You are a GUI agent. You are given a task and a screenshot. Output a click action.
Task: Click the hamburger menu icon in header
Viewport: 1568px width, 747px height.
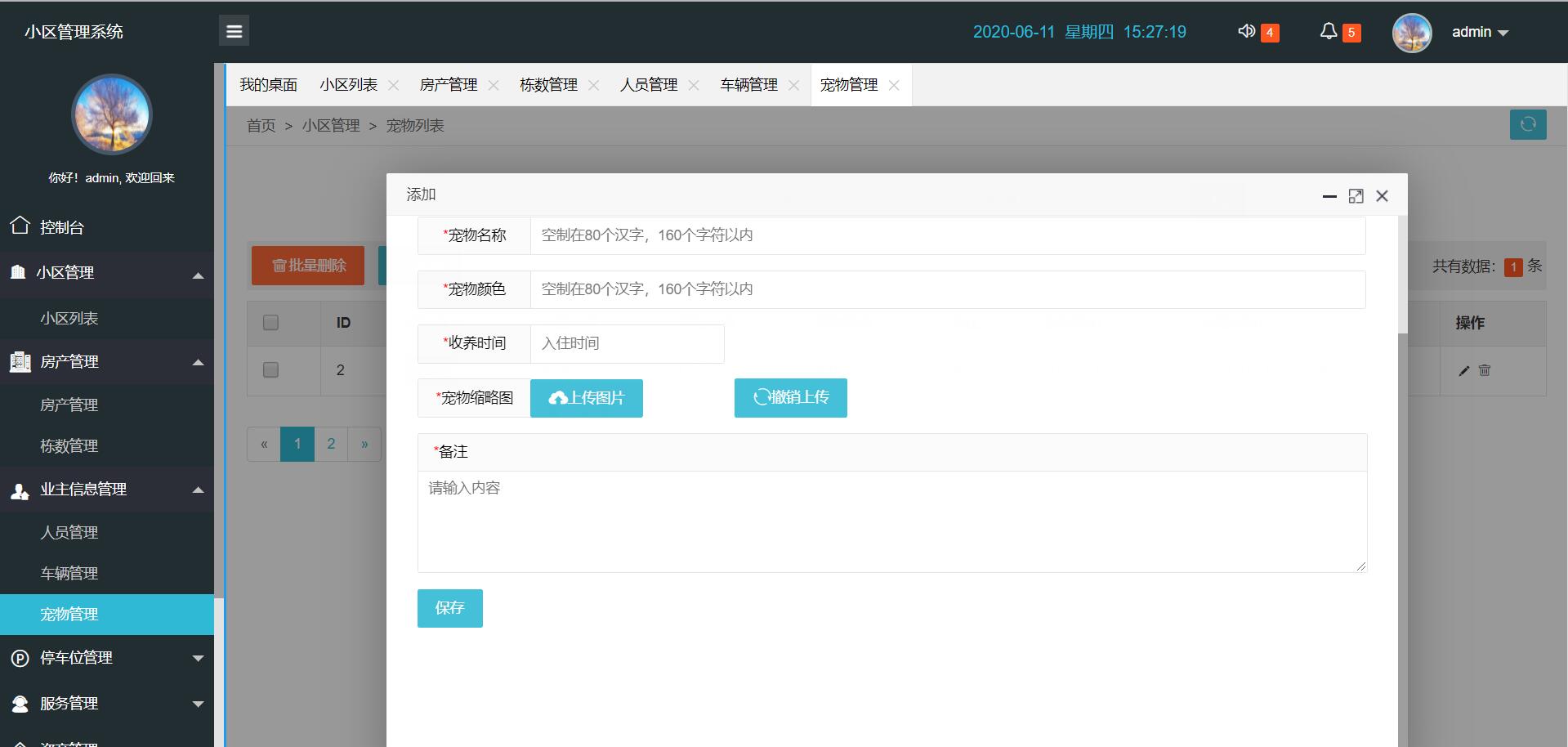click(x=234, y=31)
